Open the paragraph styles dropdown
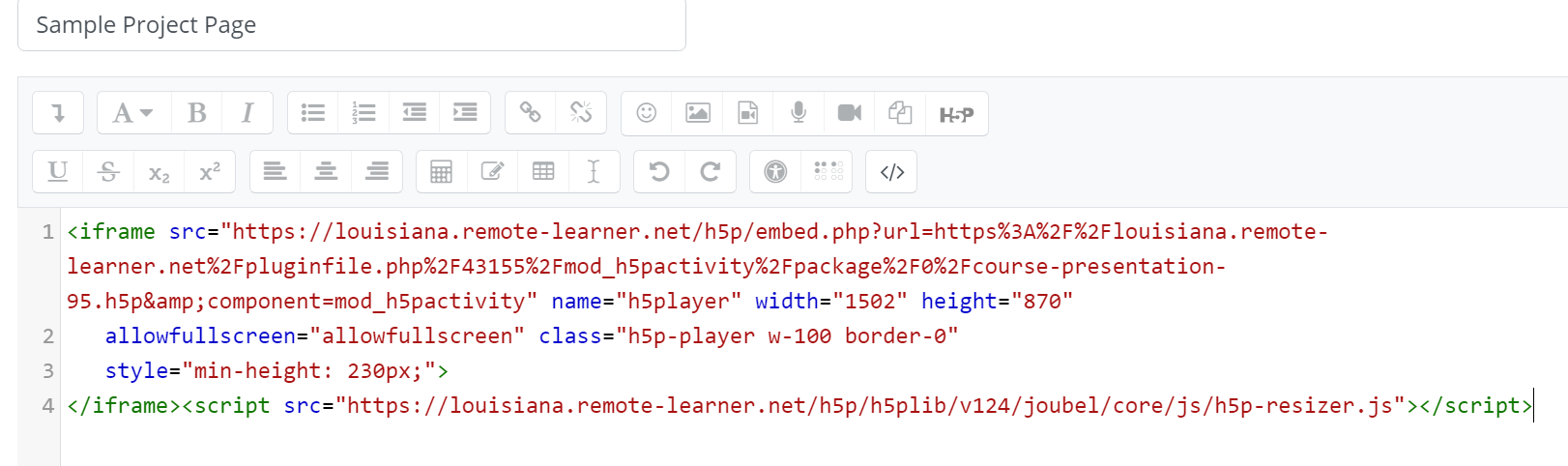The height and width of the screenshot is (466, 1568). tap(133, 114)
